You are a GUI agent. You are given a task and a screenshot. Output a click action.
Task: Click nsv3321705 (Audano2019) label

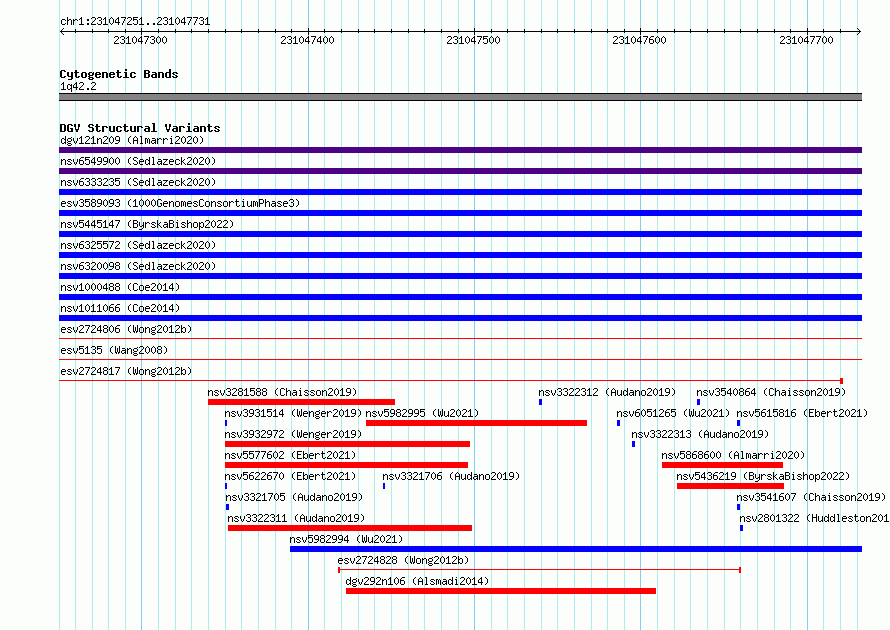[294, 497]
